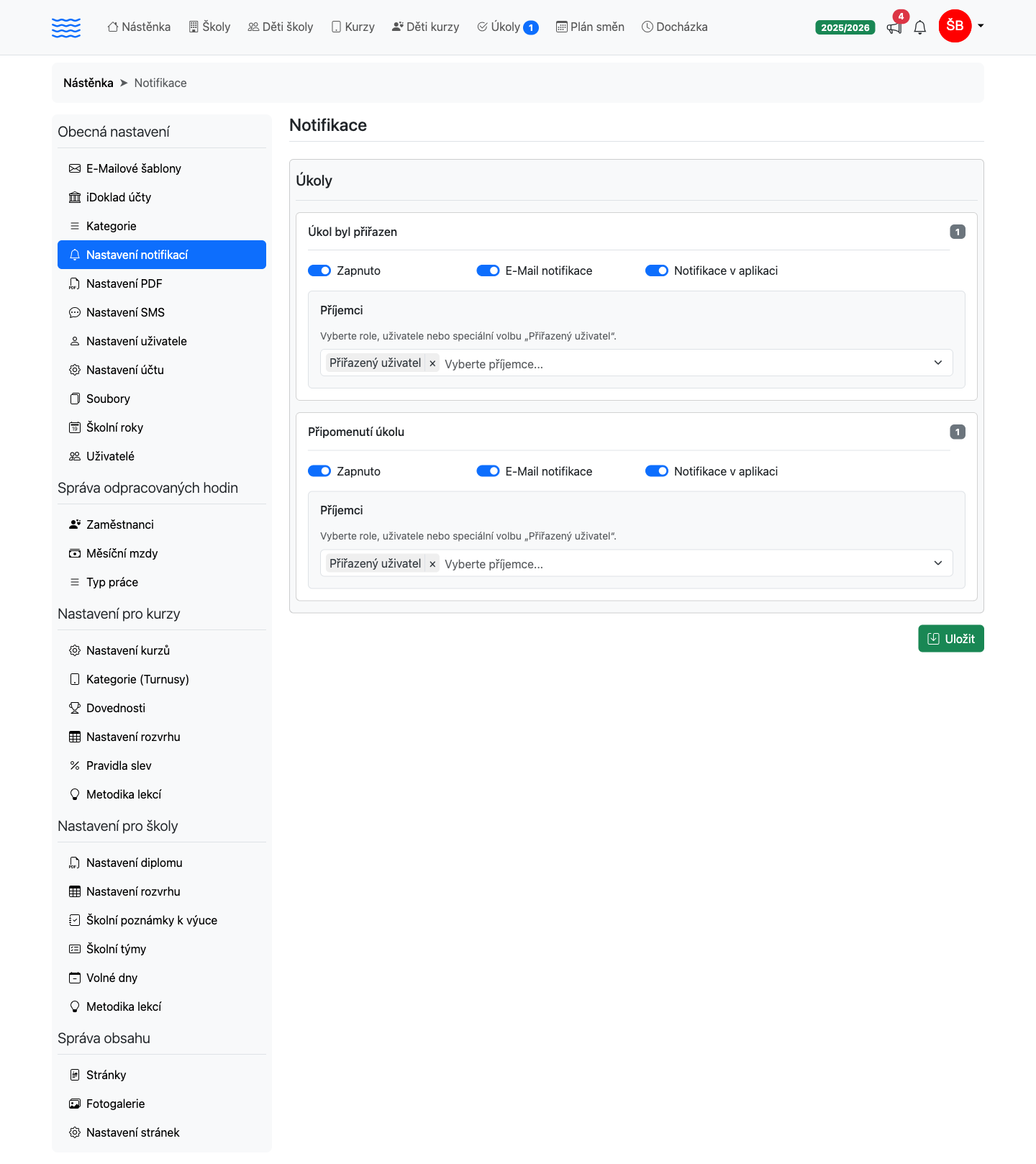Click the Nastavení SMS chat bubble icon
This screenshot has width=1036, height=1164.
click(x=75, y=312)
